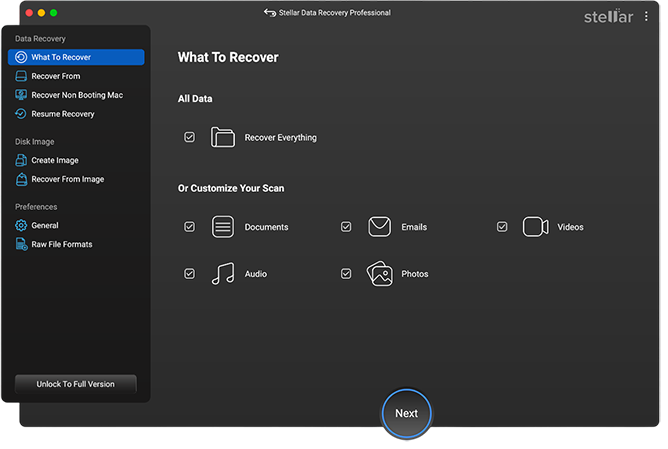The width and height of the screenshot is (668, 449).
Task: Click the Photos label
Action: pos(415,274)
